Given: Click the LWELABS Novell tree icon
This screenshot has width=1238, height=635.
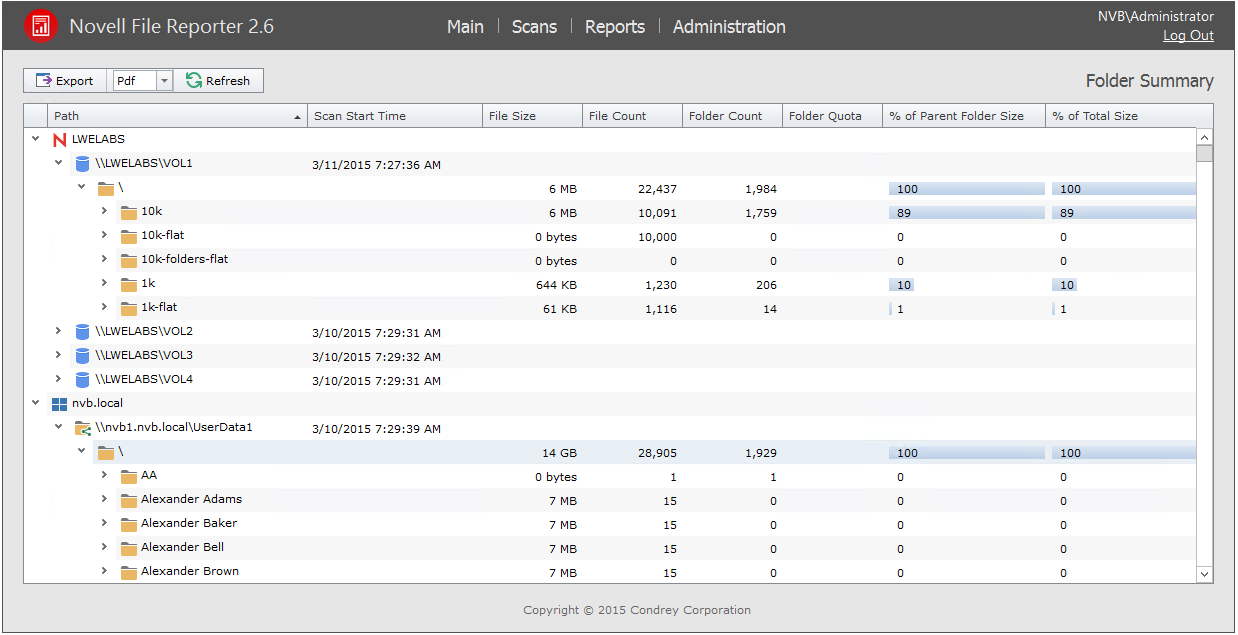Looking at the screenshot, I should [x=59, y=140].
